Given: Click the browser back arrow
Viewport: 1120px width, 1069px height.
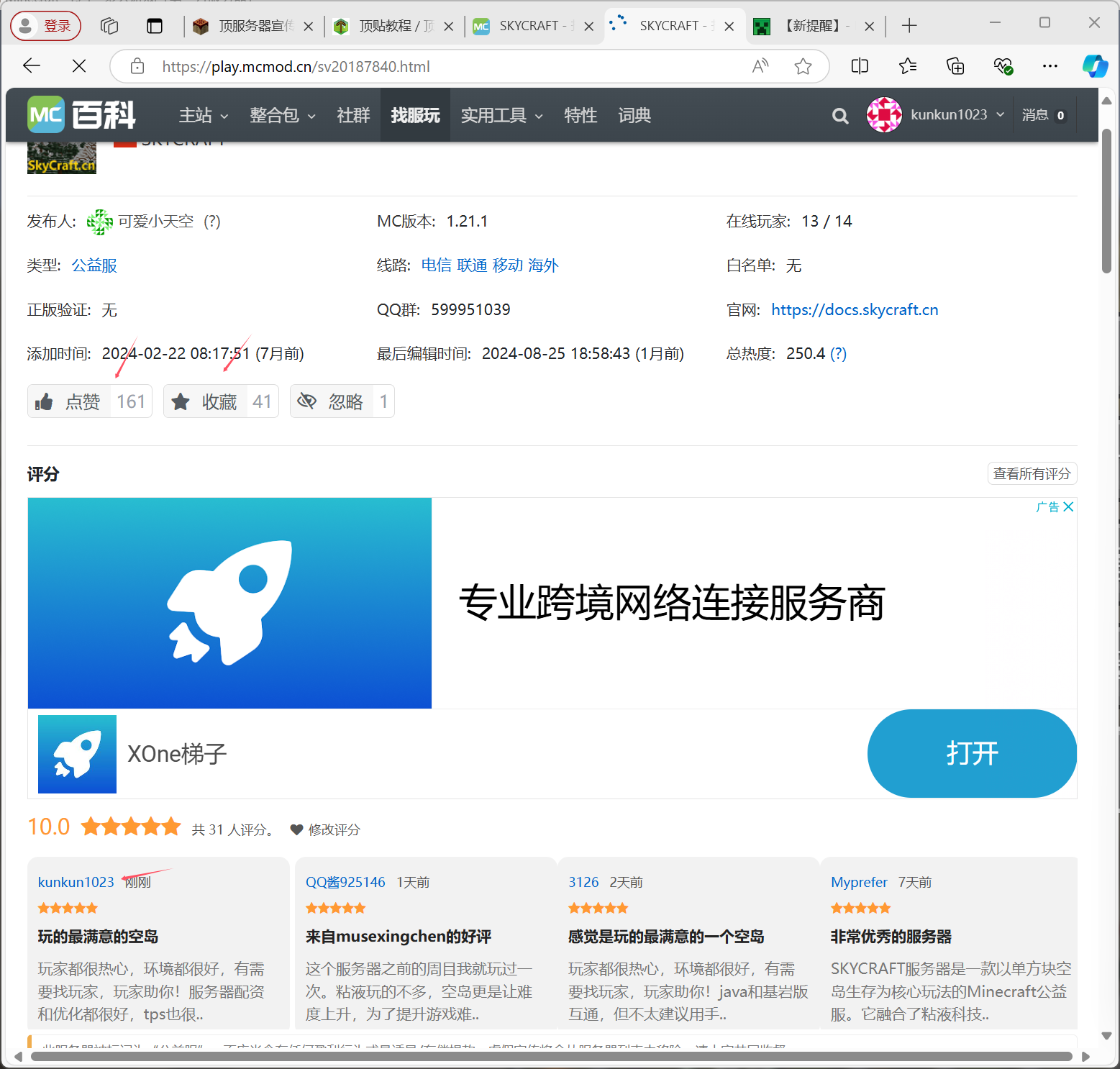Looking at the screenshot, I should click(32, 66).
